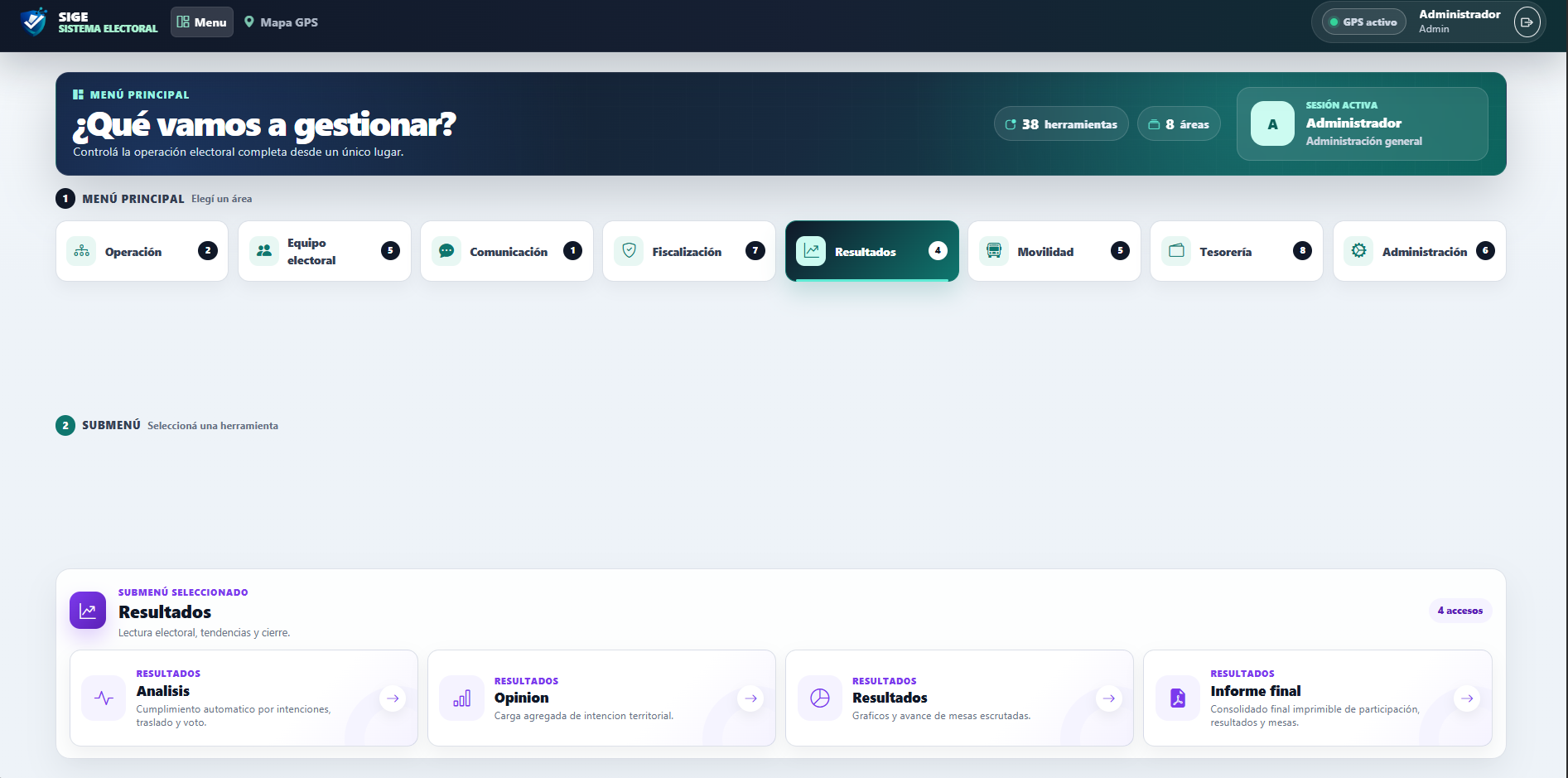Open the Menu button in top bar
This screenshot has height=778, width=1568.
click(x=202, y=22)
